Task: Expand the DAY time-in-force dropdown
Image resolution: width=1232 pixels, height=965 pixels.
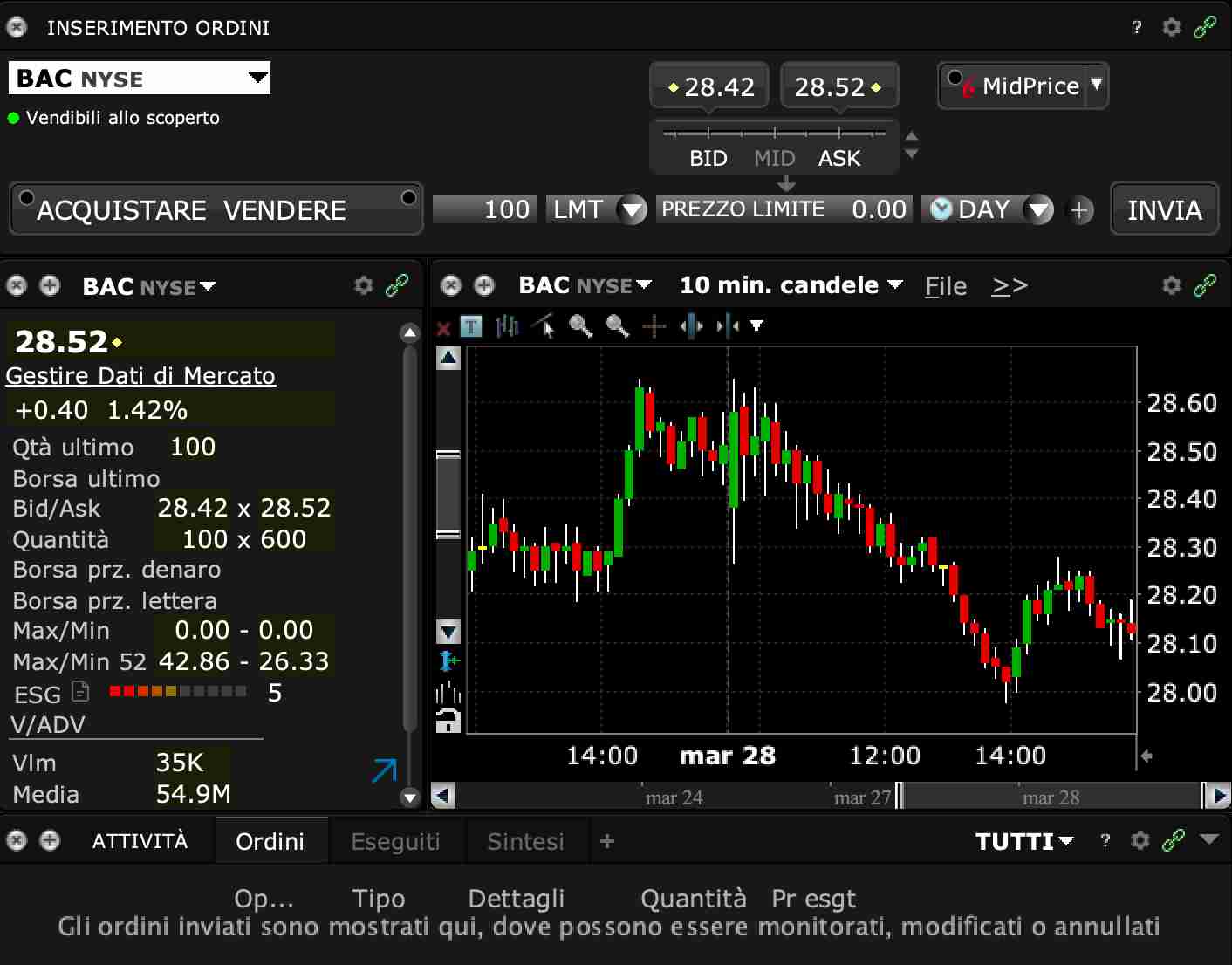Action: 1037,209
